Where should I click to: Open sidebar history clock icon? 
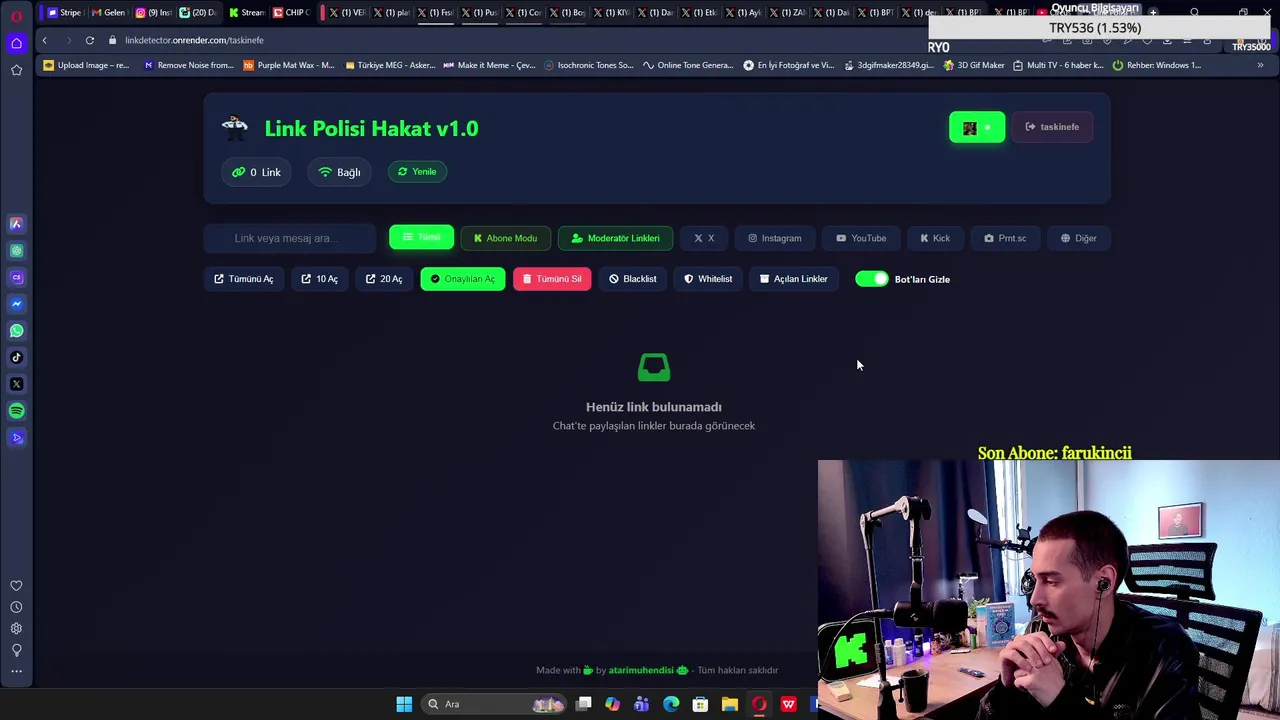(x=16, y=607)
